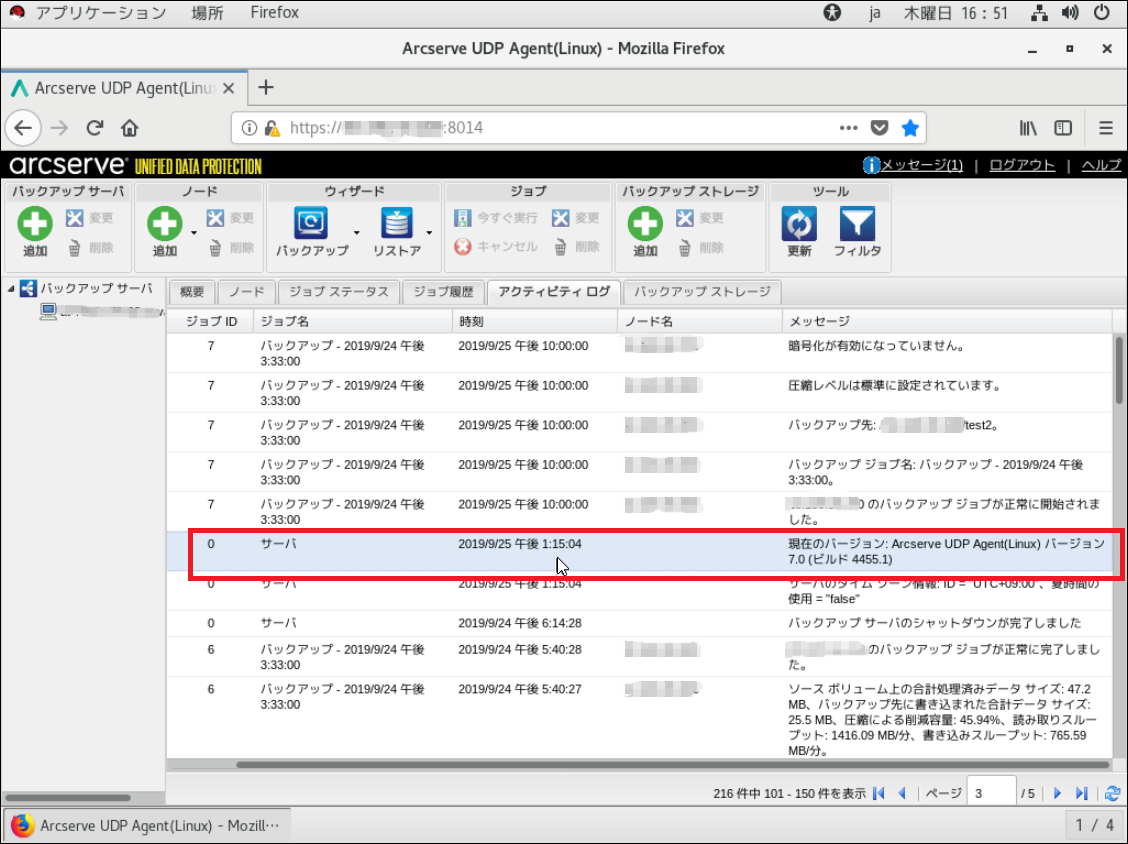The image size is (1128, 844).
Task: Open Applications (アプリケーション) menu
Action: click(x=101, y=12)
